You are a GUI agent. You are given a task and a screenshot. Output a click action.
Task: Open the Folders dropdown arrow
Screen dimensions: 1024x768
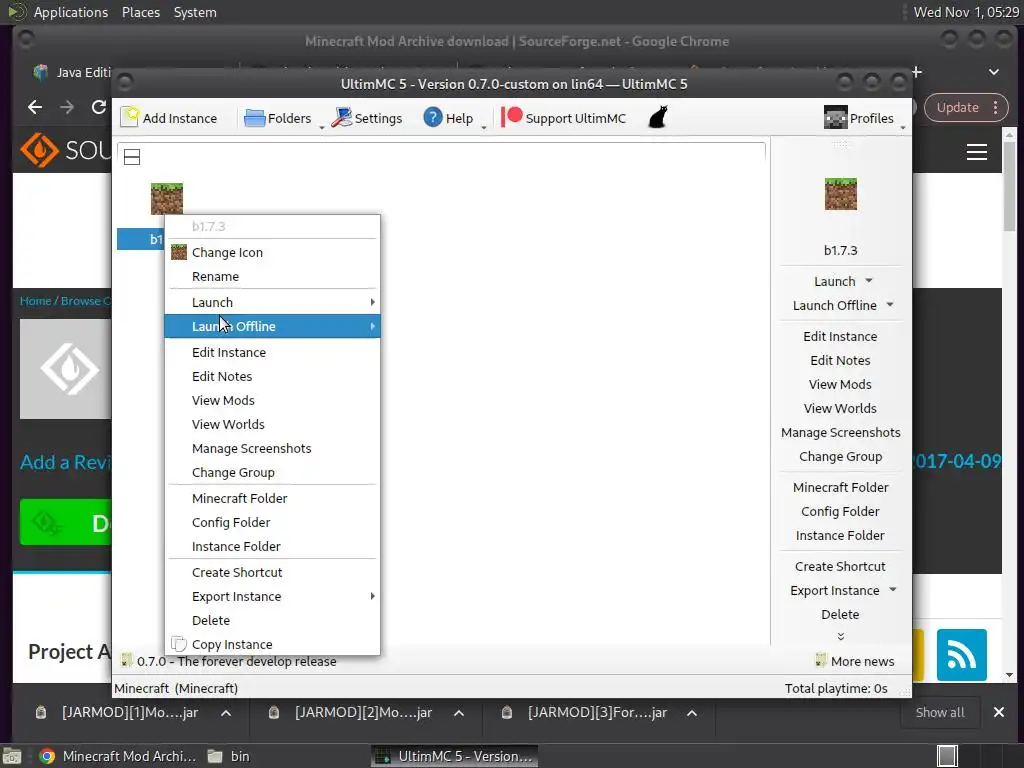pyautogui.click(x=321, y=127)
